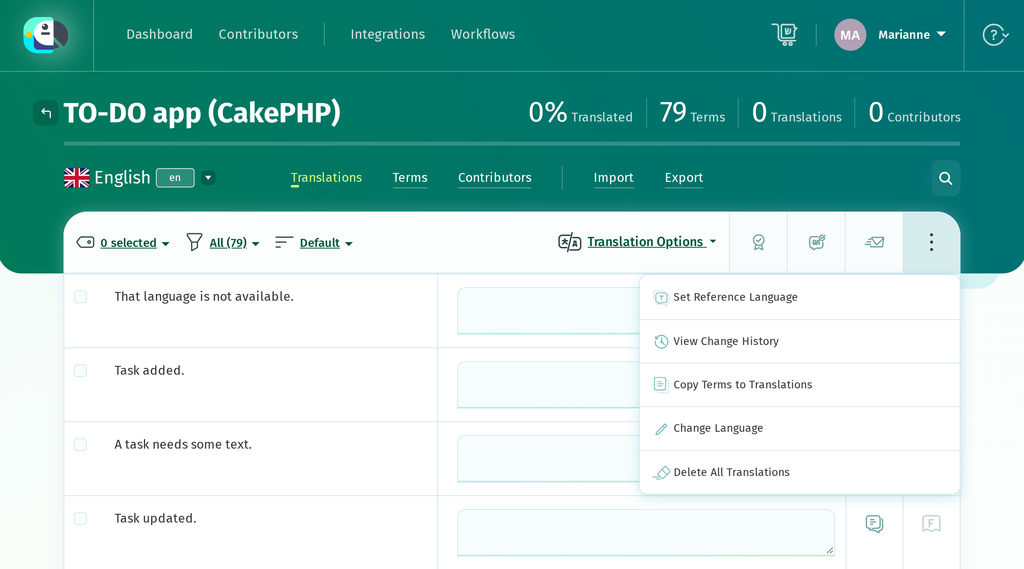
Task: Click the help question mark icon
Action: click(x=995, y=35)
